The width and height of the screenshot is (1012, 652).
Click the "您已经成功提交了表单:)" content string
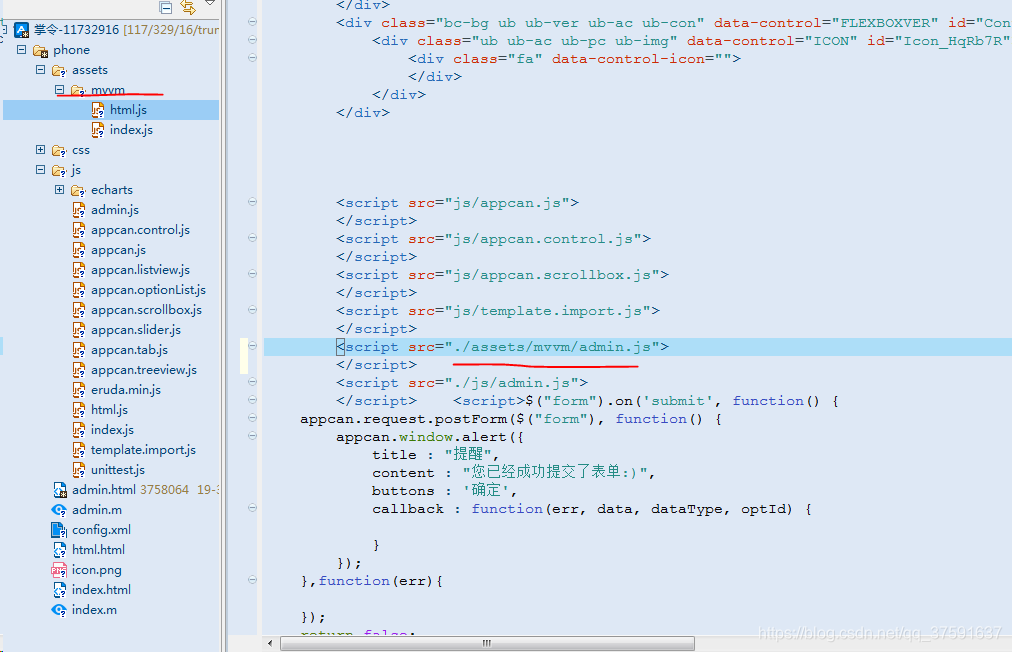click(555, 473)
